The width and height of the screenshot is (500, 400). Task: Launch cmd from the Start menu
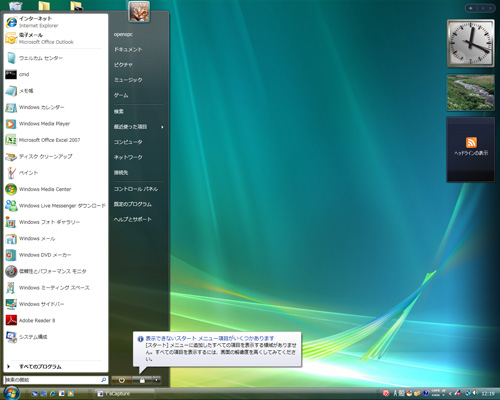click(56, 74)
